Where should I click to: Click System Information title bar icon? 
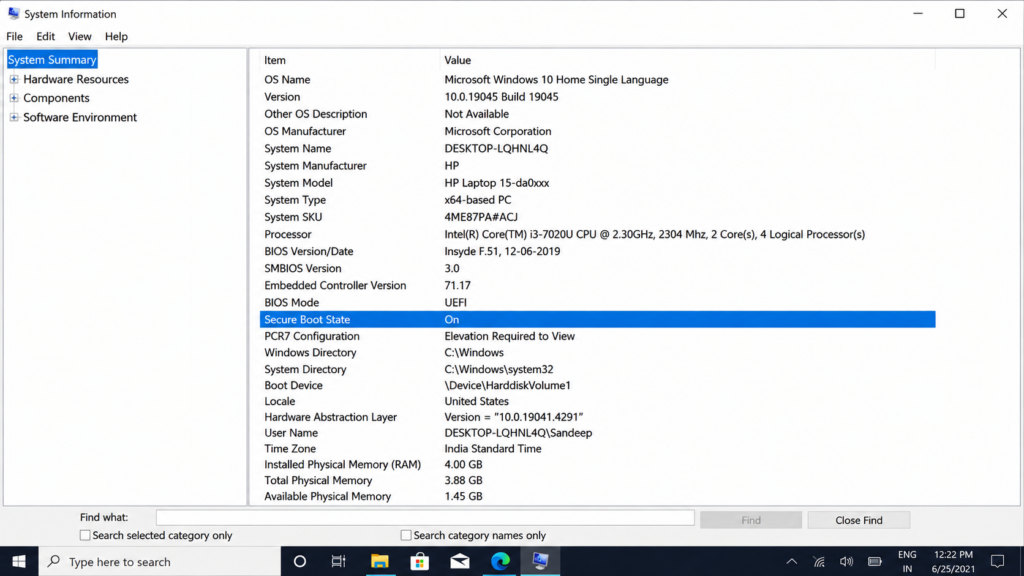pyautogui.click(x=13, y=13)
